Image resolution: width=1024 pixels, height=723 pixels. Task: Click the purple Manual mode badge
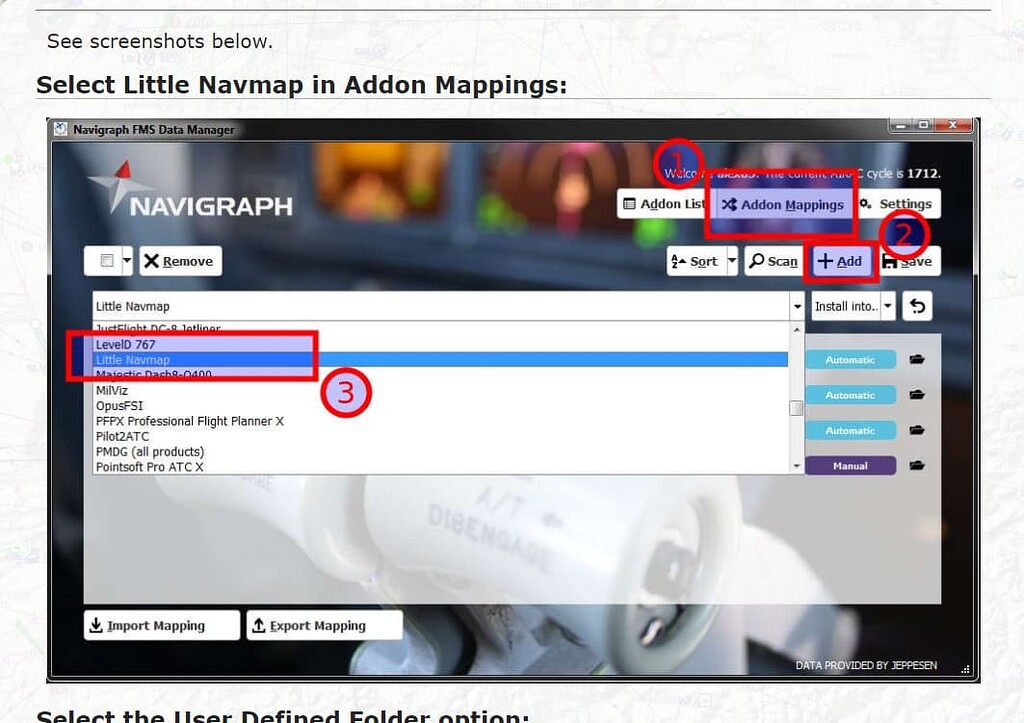point(850,465)
